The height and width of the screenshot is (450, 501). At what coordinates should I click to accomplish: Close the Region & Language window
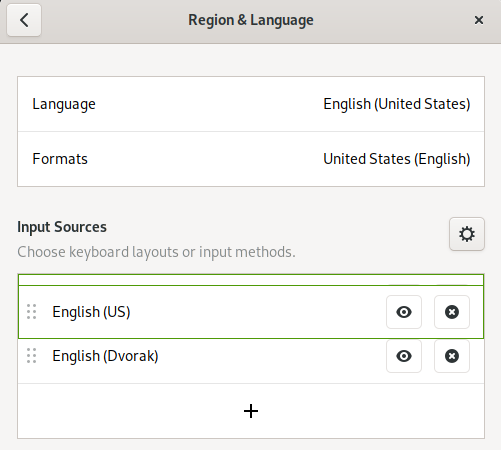point(479,20)
